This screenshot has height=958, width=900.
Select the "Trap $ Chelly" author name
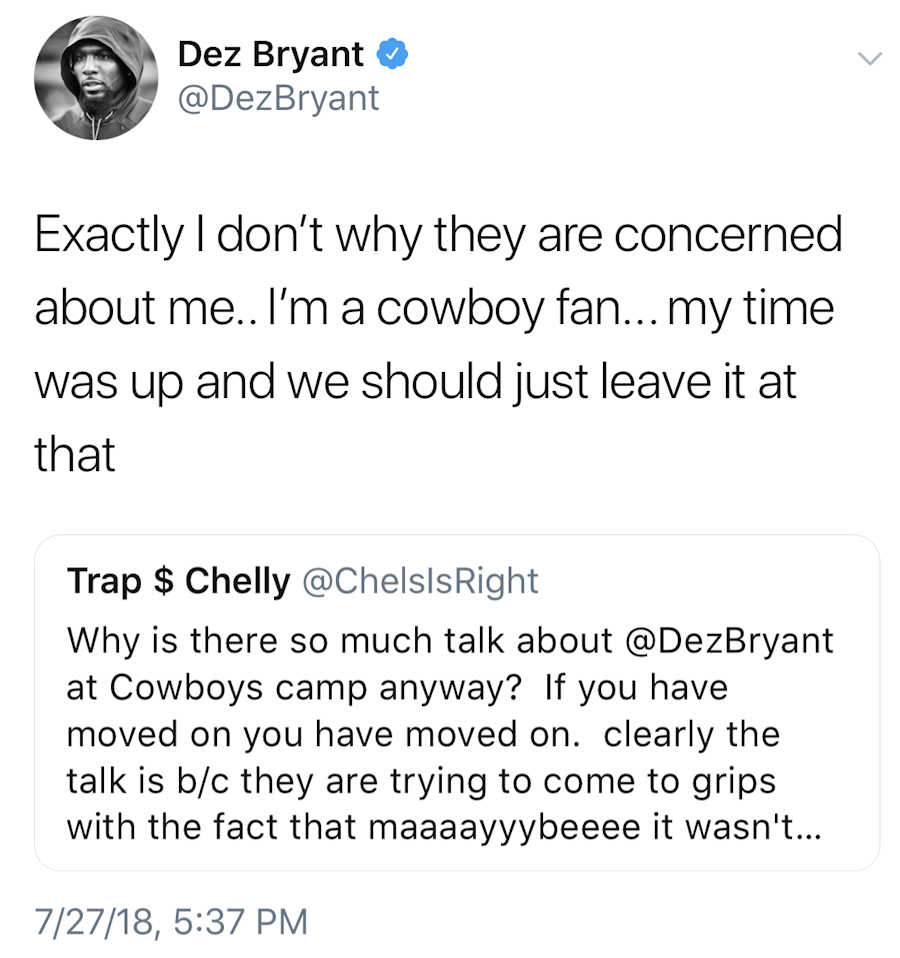[177, 581]
